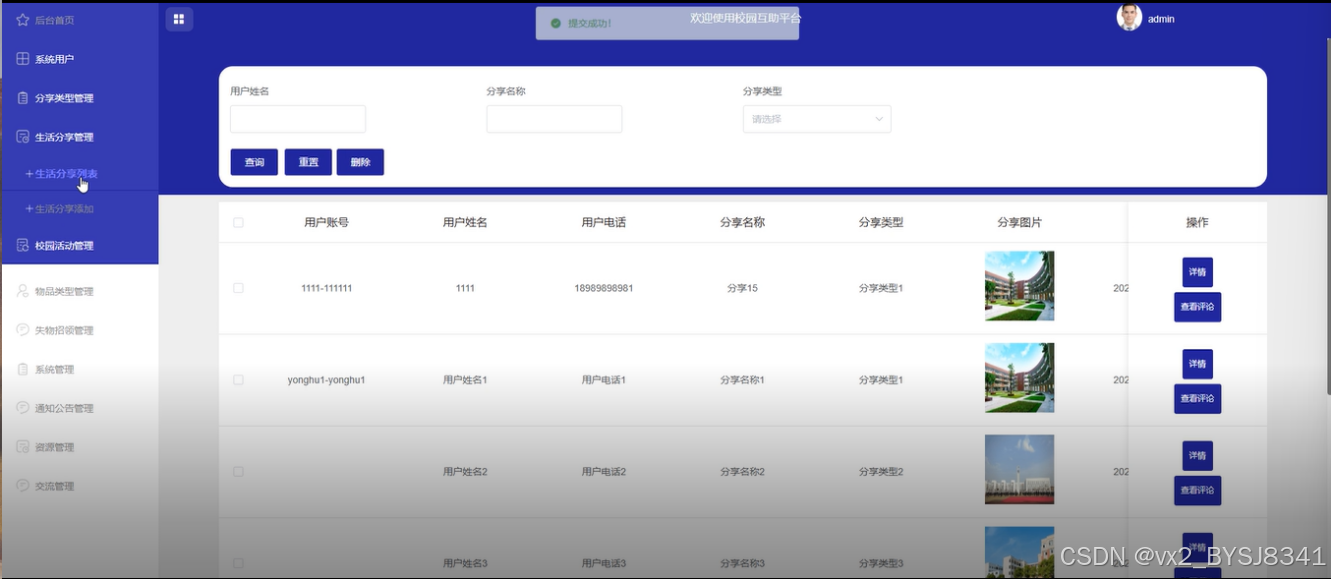
Task: Open the 分享15 row image thumbnail
Action: [x=1019, y=286]
